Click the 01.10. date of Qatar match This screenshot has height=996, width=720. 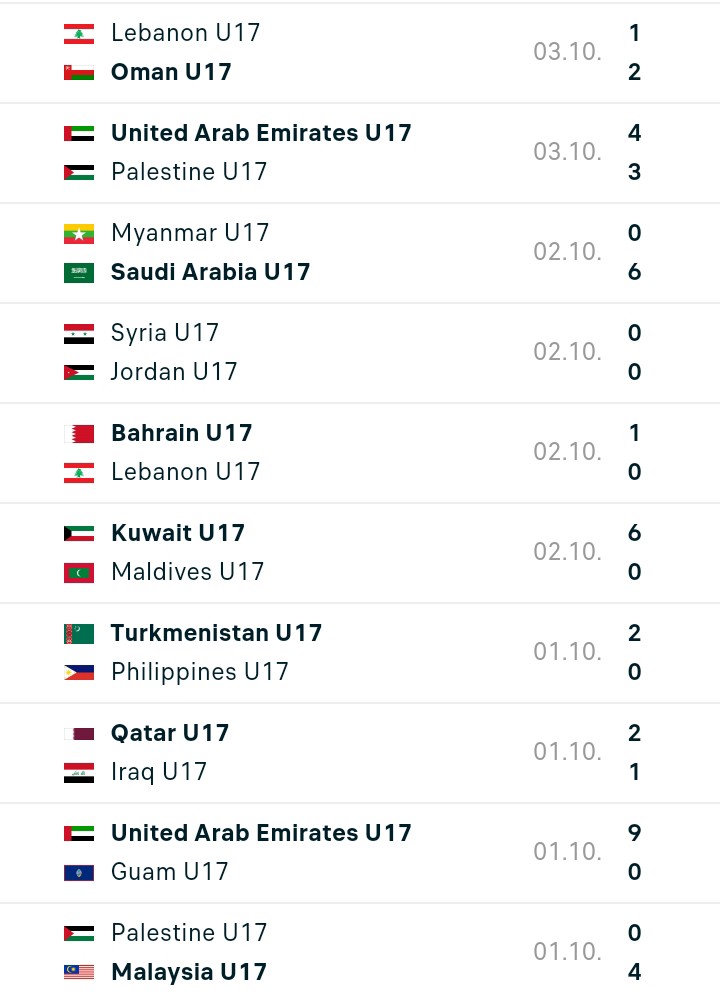pyautogui.click(x=567, y=752)
